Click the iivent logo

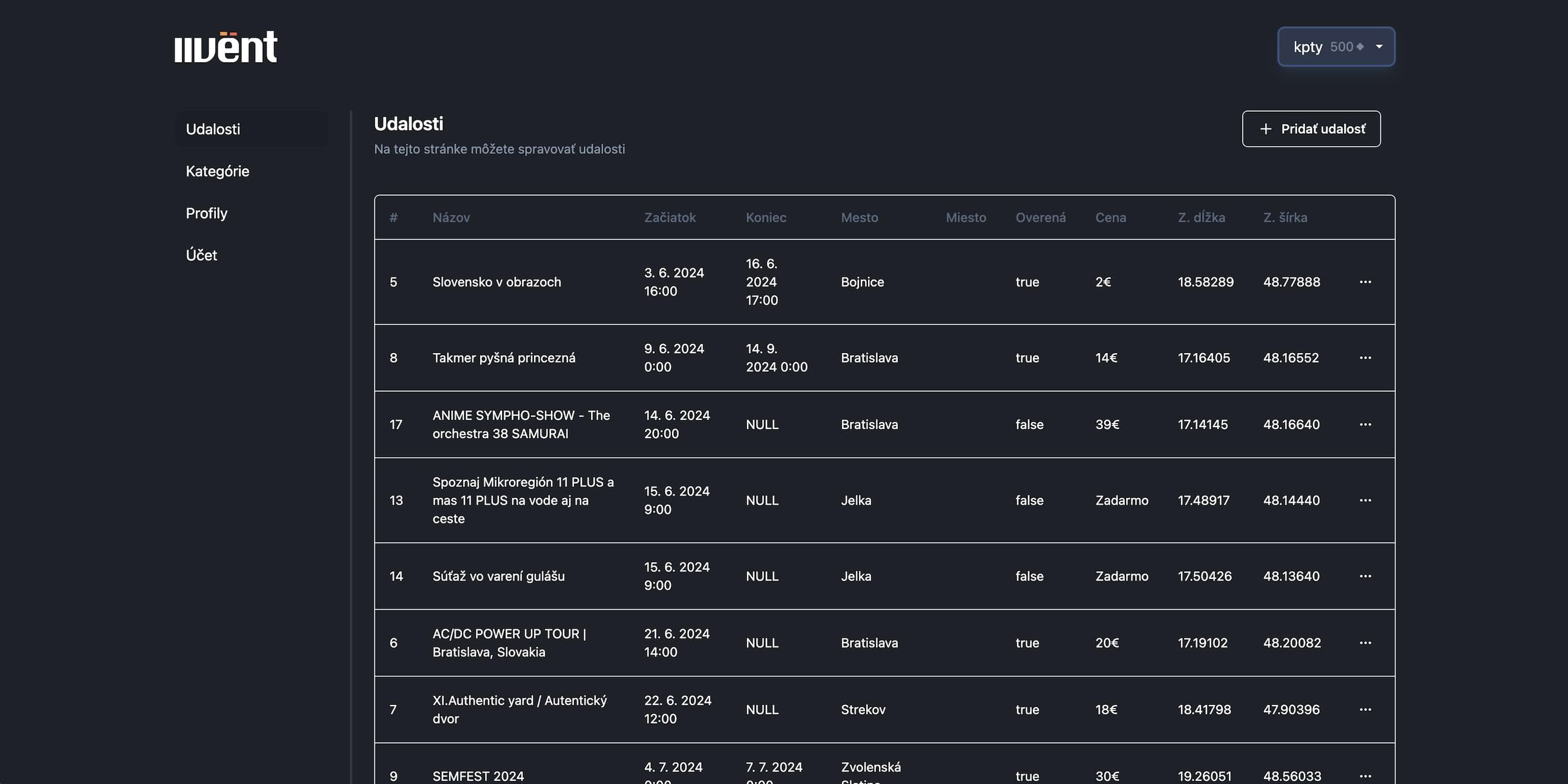[x=226, y=47]
